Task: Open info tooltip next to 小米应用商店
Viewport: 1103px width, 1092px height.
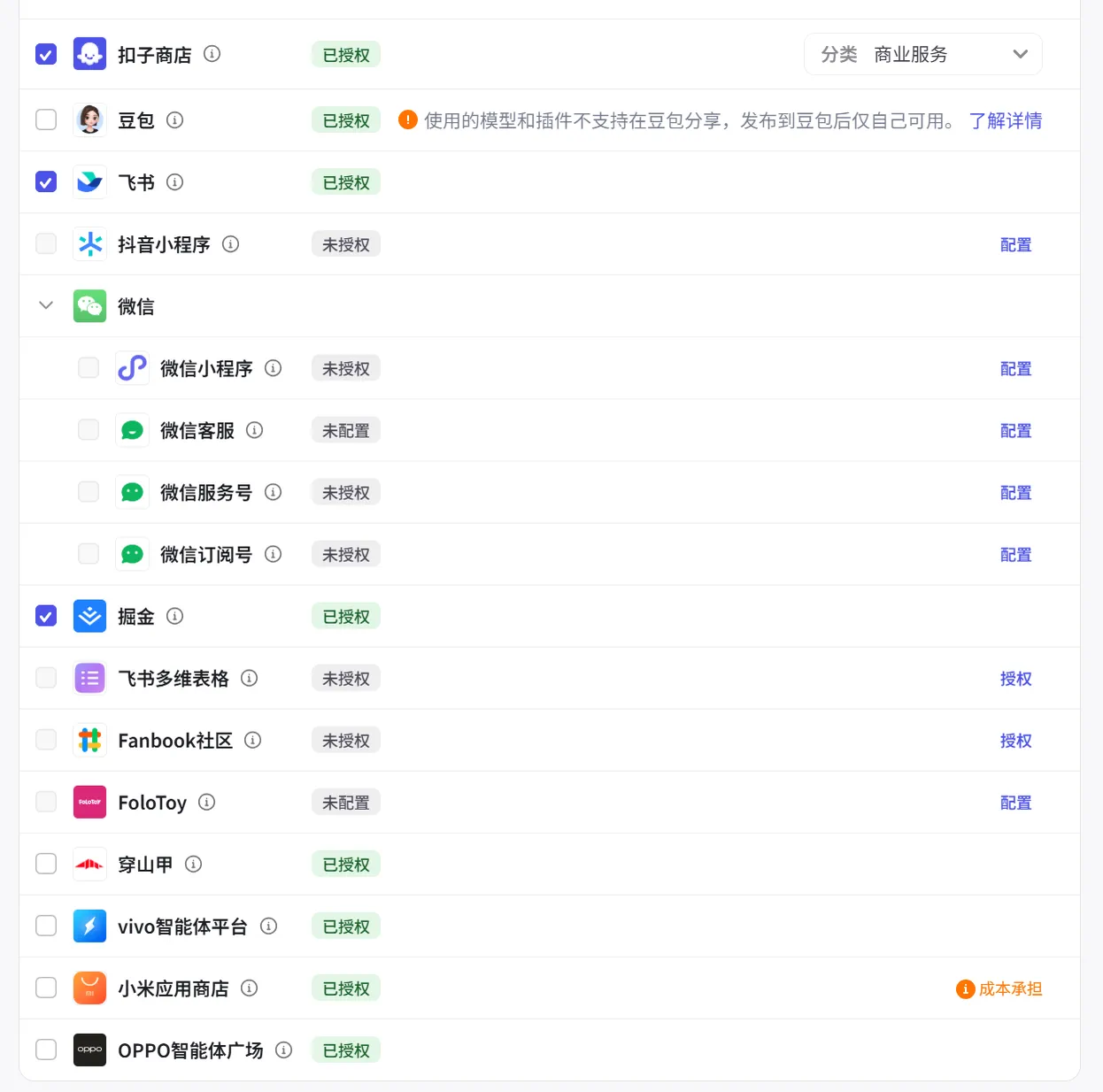Action: pos(249,987)
